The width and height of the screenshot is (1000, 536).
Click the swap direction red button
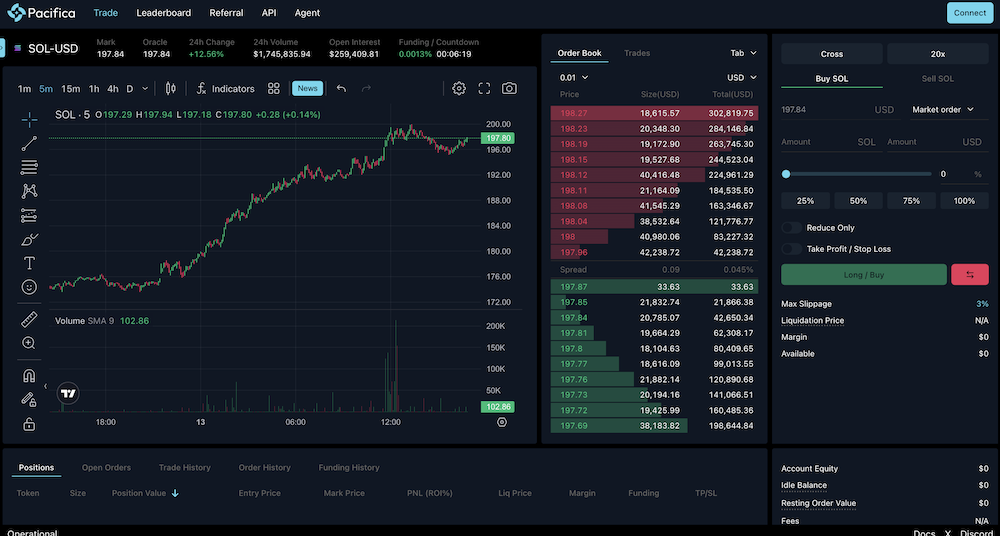click(969, 275)
